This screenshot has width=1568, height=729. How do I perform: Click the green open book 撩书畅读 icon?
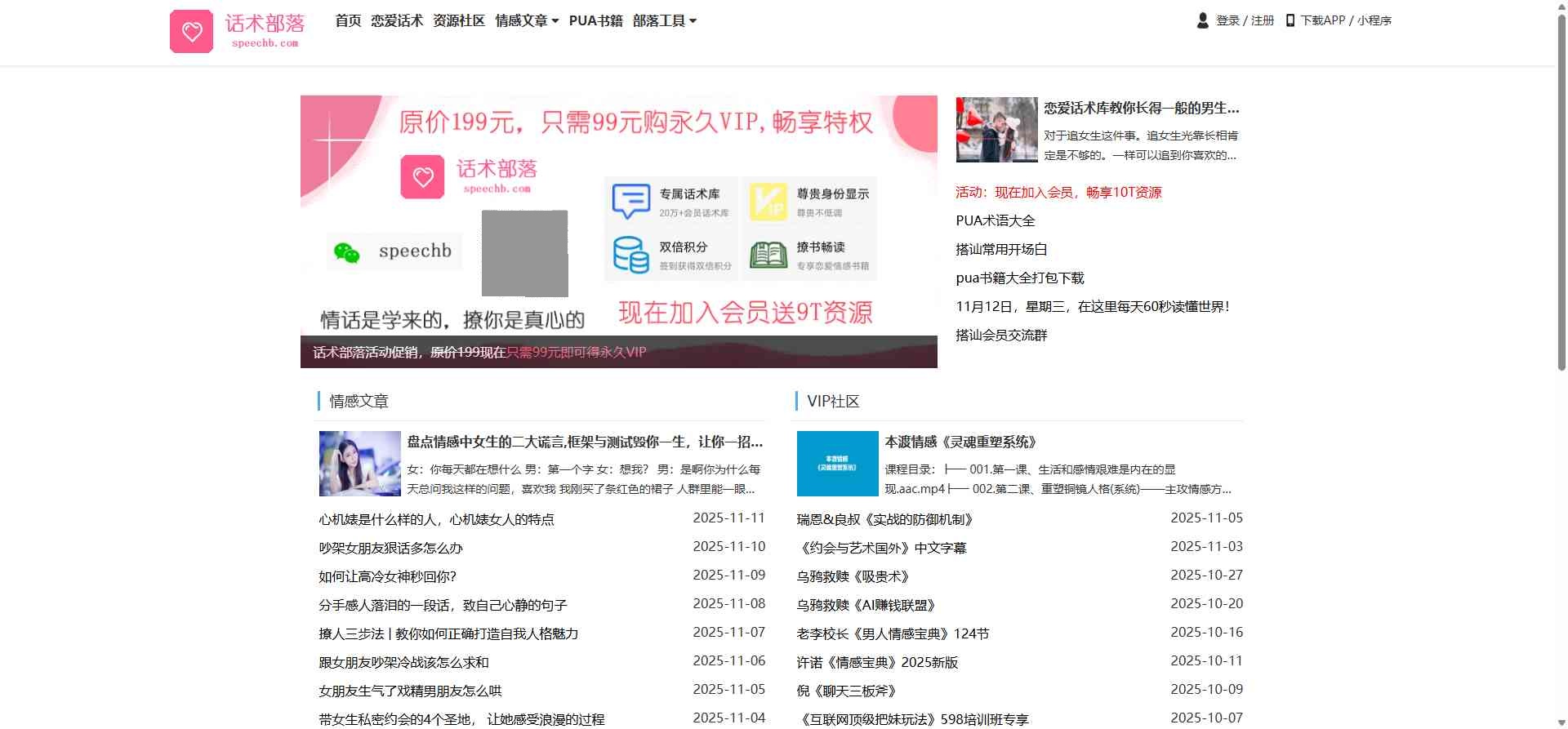768,255
